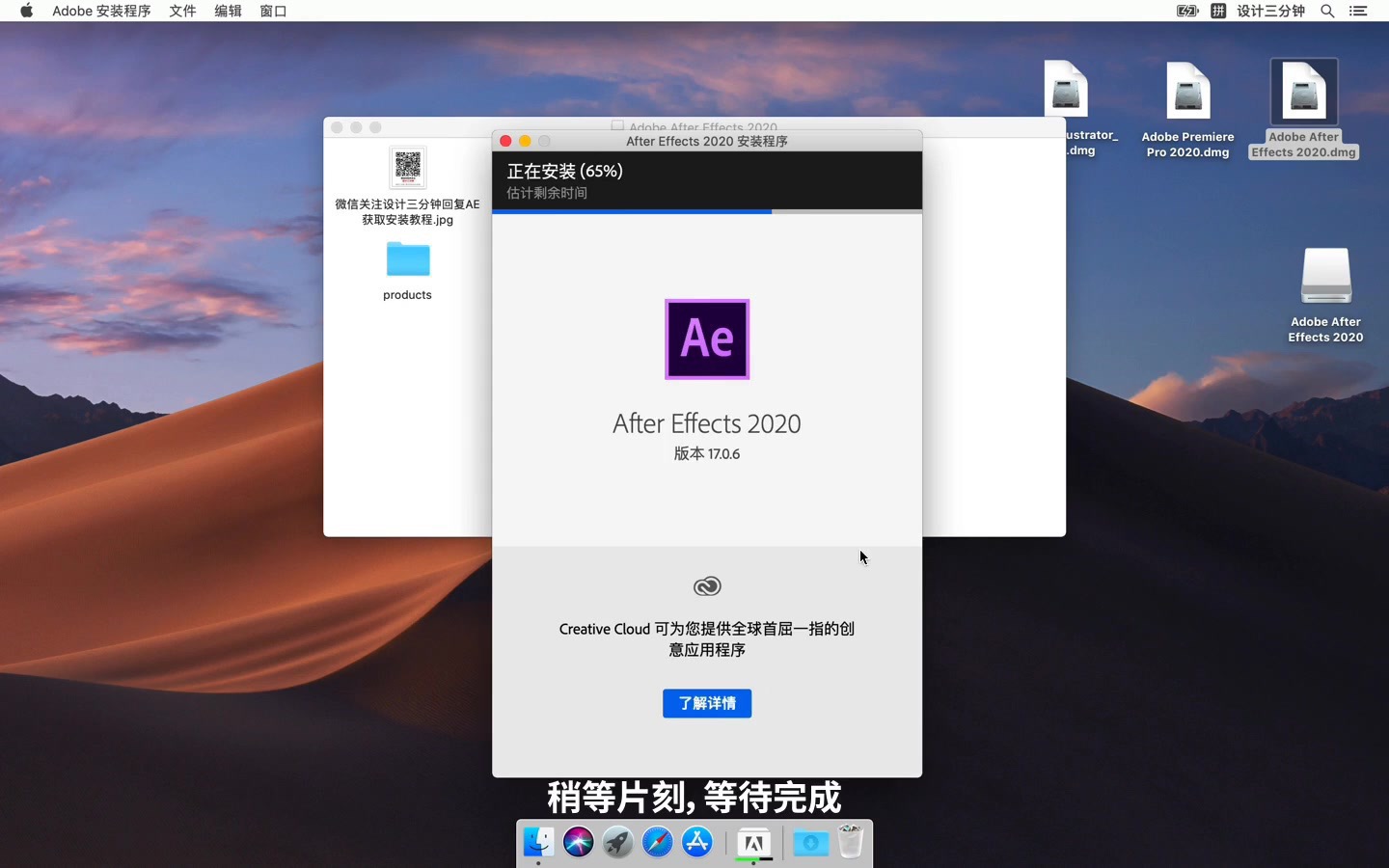Click the After Effects 2020 安装程序 title bar
The image size is (1389, 868).
click(x=707, y=141)
